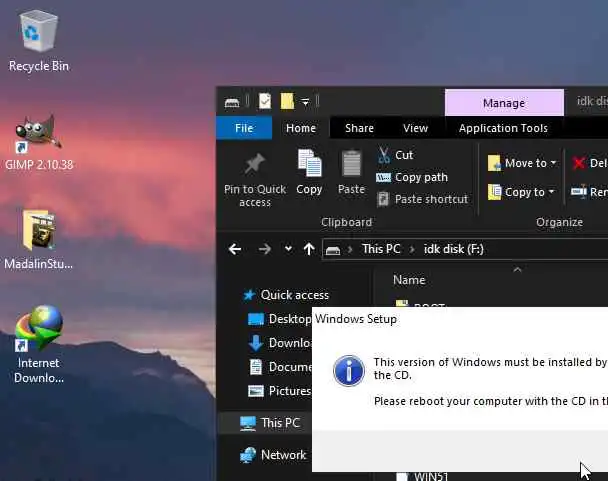This screenshot has width=608, height=481.
Task: Open Downloads in the navigation pane
Action: (x=279, y=343)
